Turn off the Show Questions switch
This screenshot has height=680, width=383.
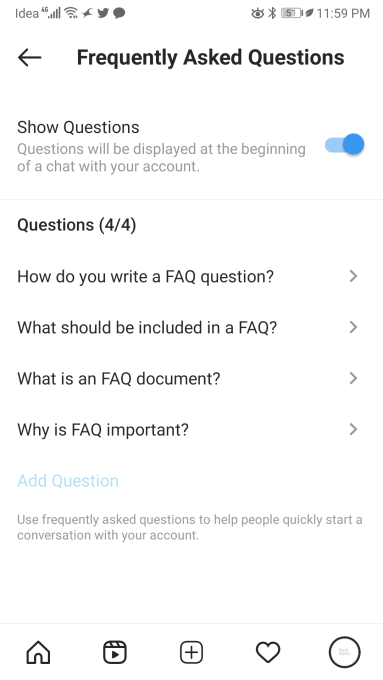click(x=344, y=144)
